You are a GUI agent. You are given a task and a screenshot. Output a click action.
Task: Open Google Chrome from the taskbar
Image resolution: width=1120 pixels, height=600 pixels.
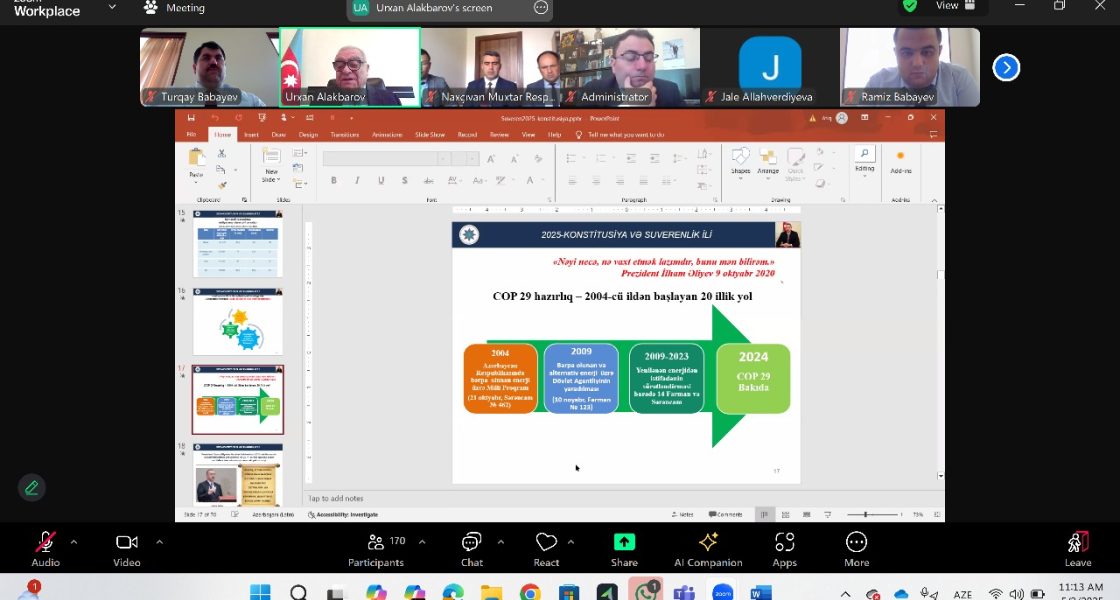(530, 592)
